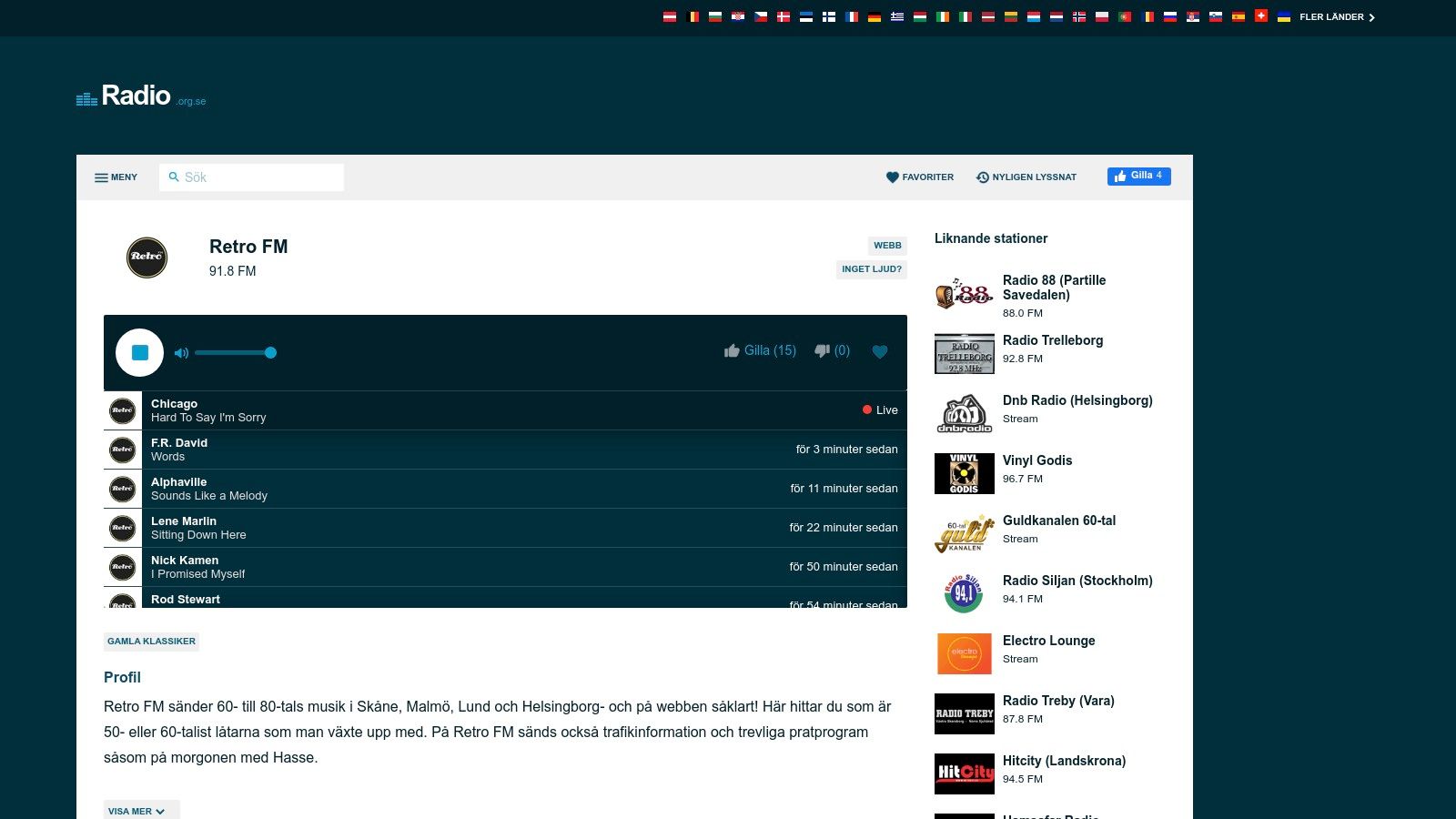Click the 91.8 FM frequency text
The image size is (1456, 819).
(233, 271)
